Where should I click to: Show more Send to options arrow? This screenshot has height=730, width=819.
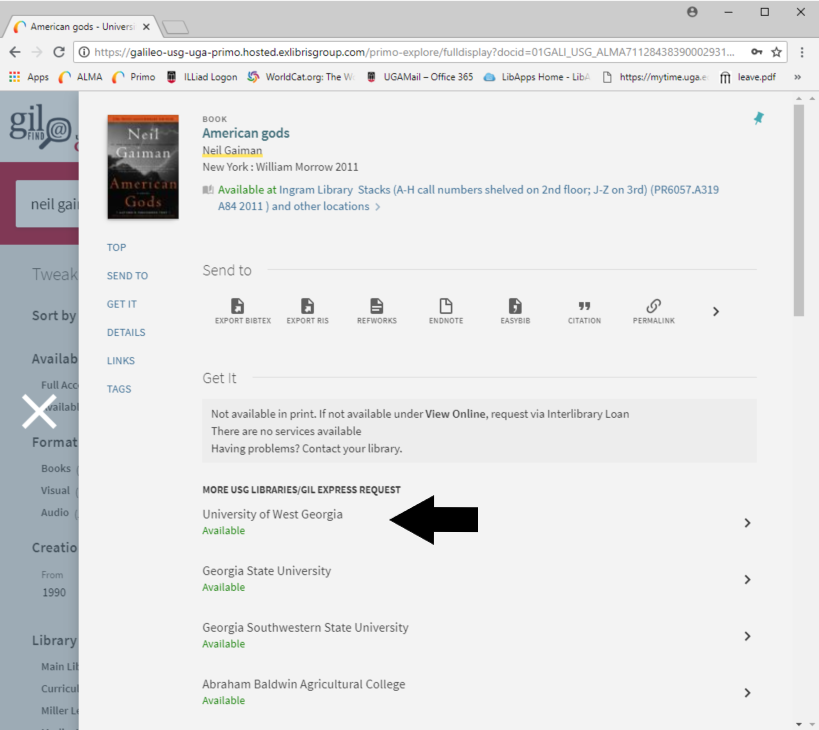(x=715, y=312)
